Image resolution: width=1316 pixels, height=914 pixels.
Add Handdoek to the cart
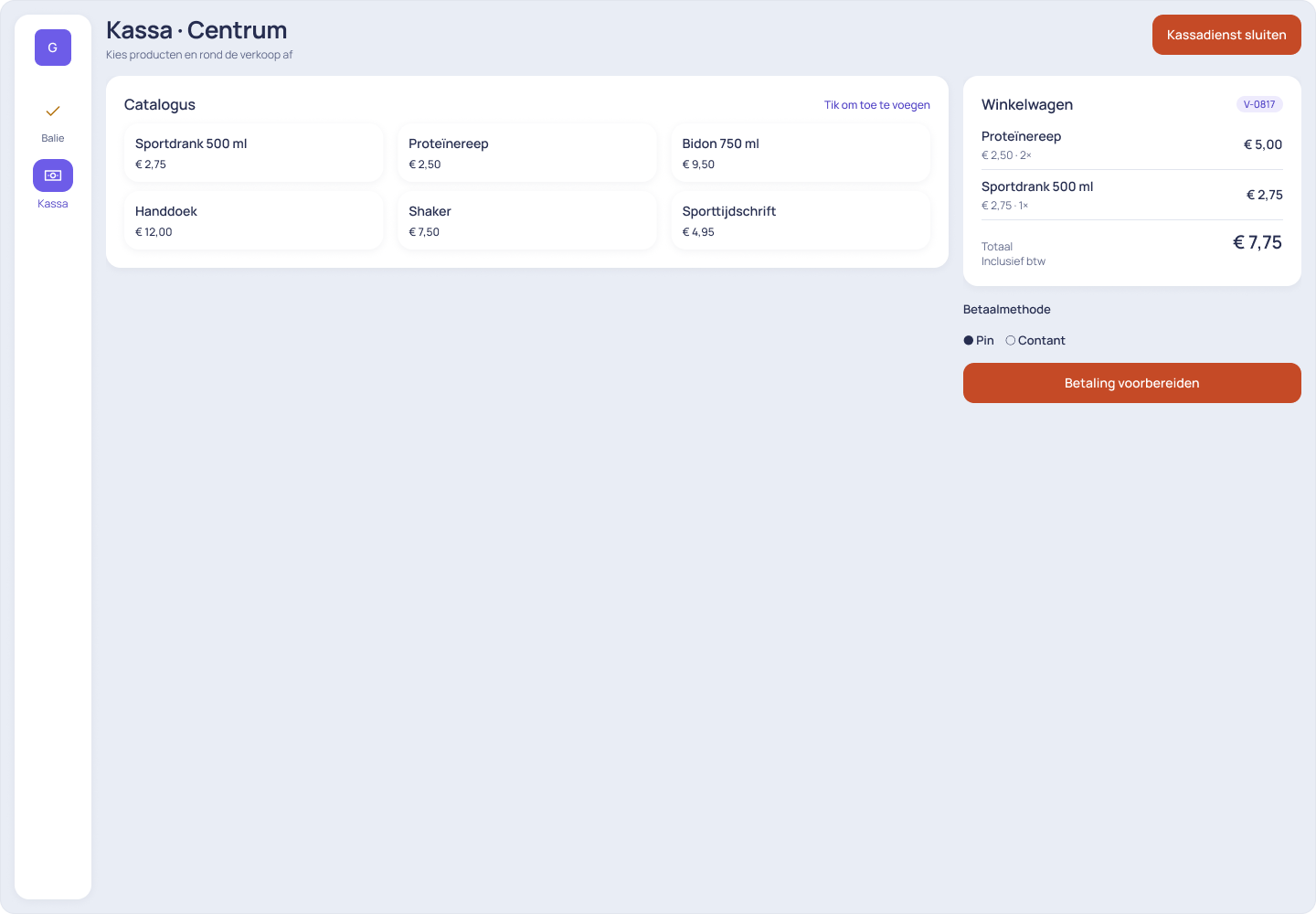tap(254, 220)
